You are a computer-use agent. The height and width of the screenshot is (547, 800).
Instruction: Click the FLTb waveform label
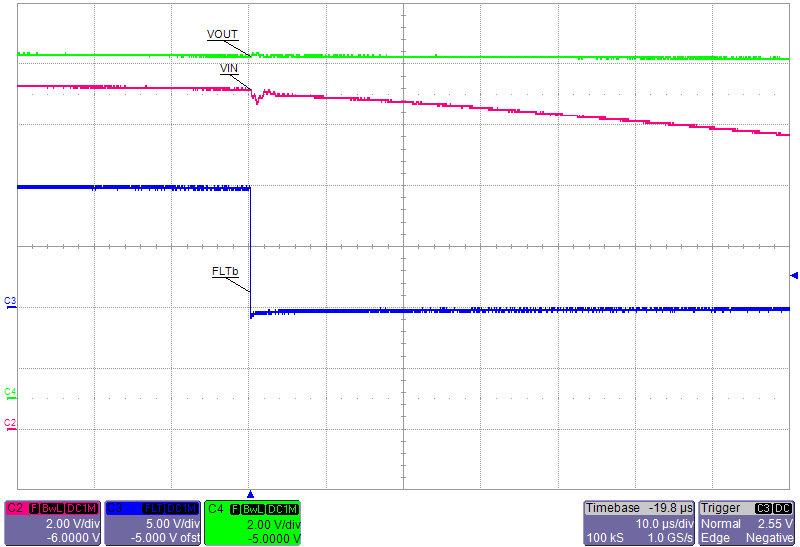point(225,271)
